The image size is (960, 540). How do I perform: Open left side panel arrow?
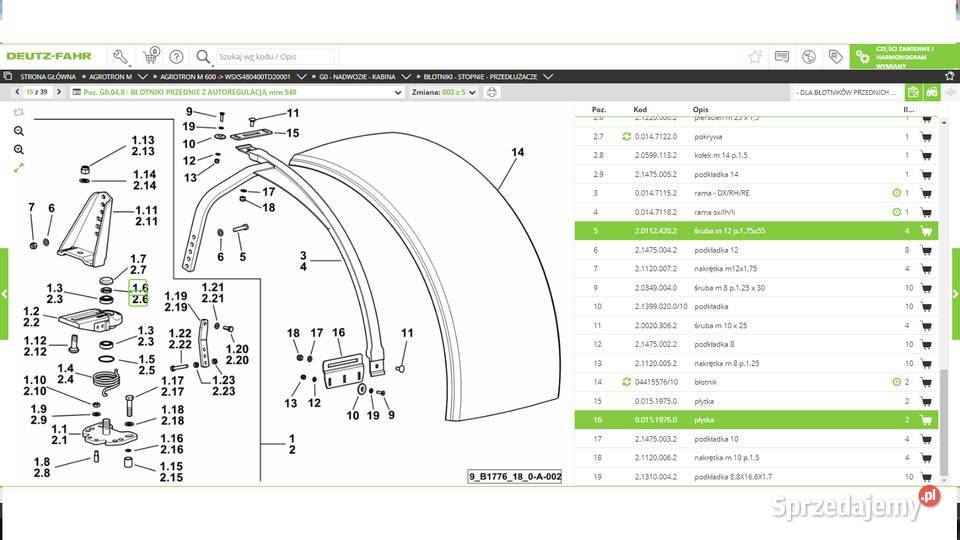click(x=4, y=294)
